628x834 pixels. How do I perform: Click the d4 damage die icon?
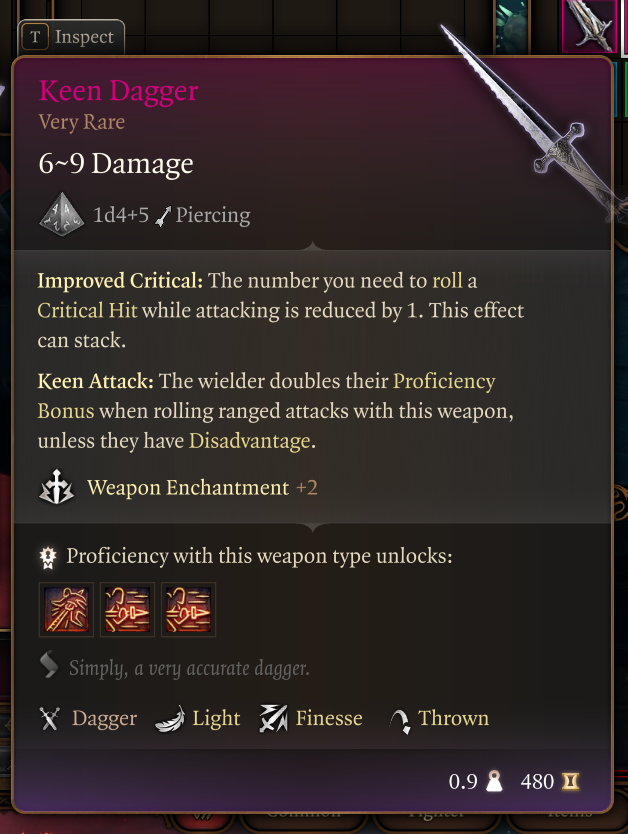(x=62, y=214)
